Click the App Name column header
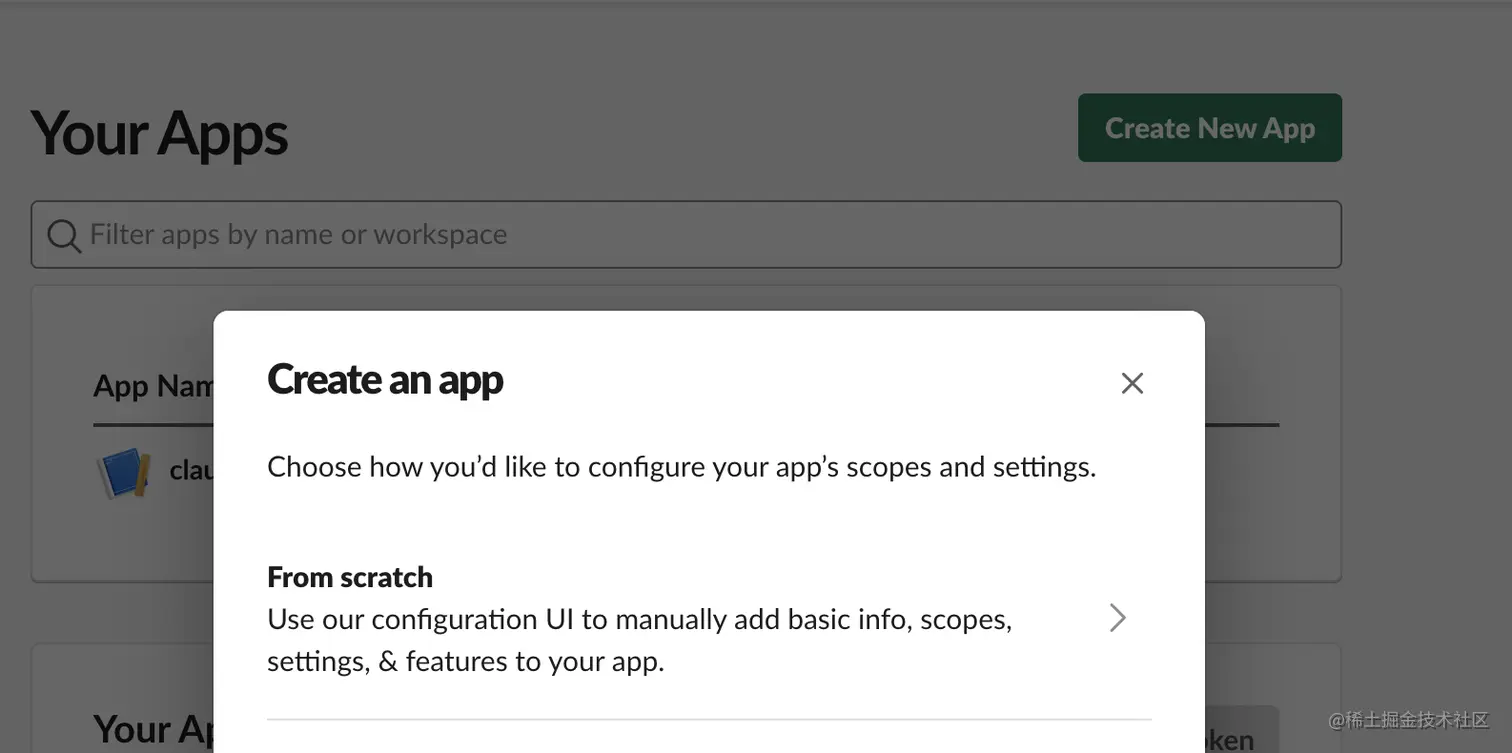The image size is (1512, 753). (152, 386)
